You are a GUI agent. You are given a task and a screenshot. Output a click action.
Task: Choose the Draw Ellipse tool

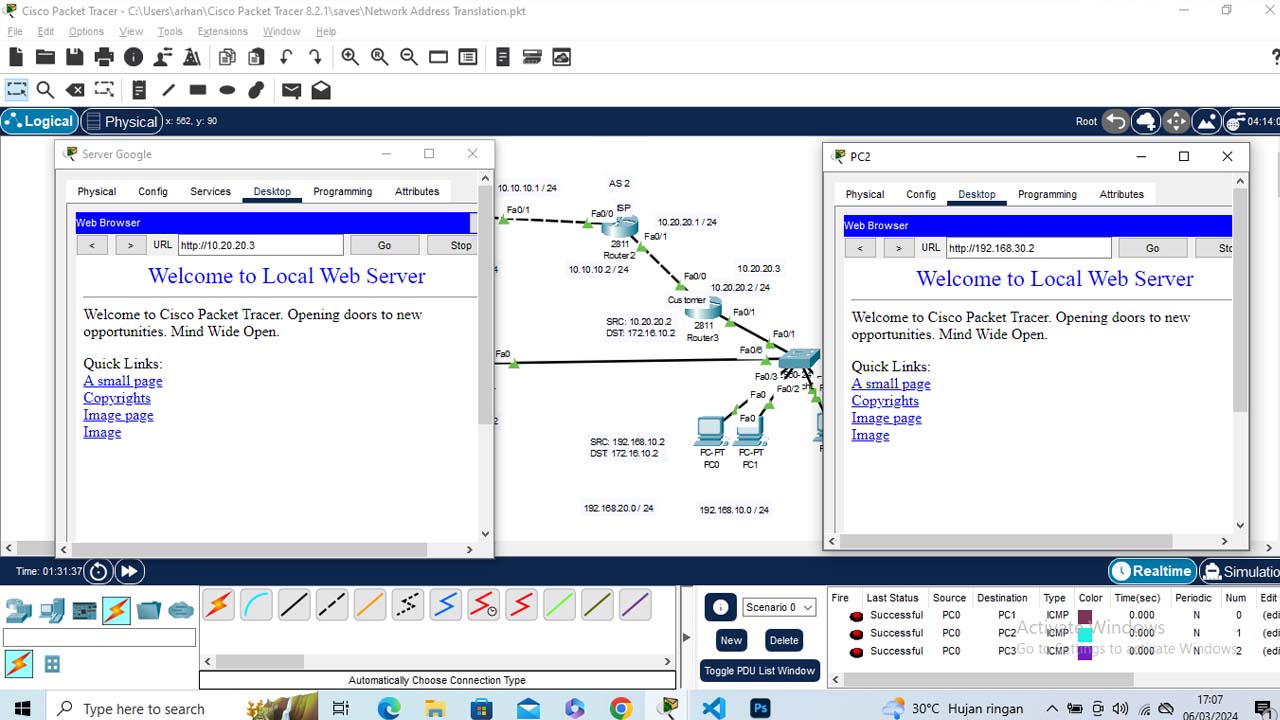tap(227, 90)
